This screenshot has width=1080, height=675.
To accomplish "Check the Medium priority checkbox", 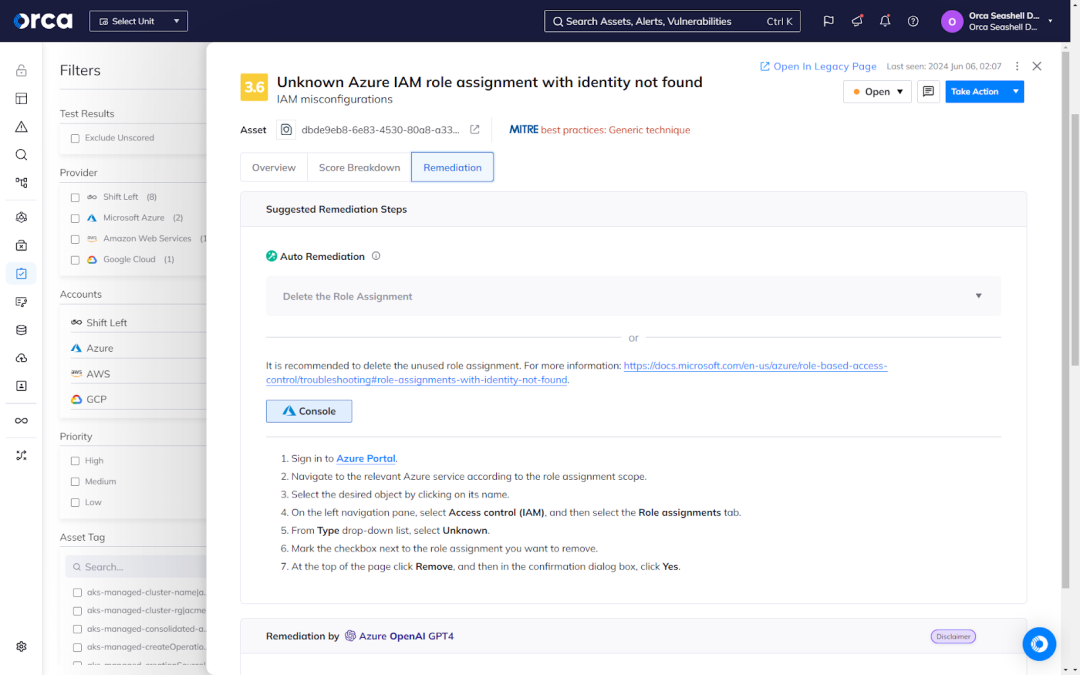I will coord(75,482).
